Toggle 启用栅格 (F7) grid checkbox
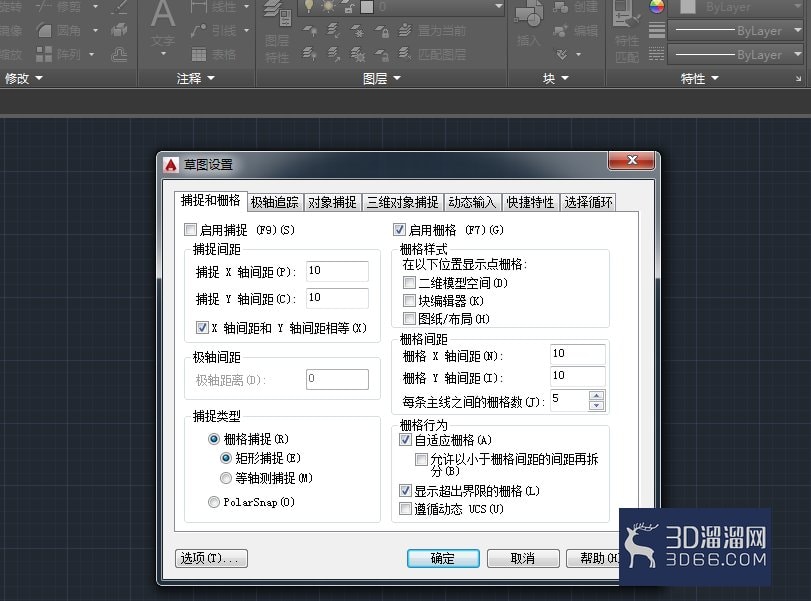Viewport: 811px width, 601px height. coord(399,229)
